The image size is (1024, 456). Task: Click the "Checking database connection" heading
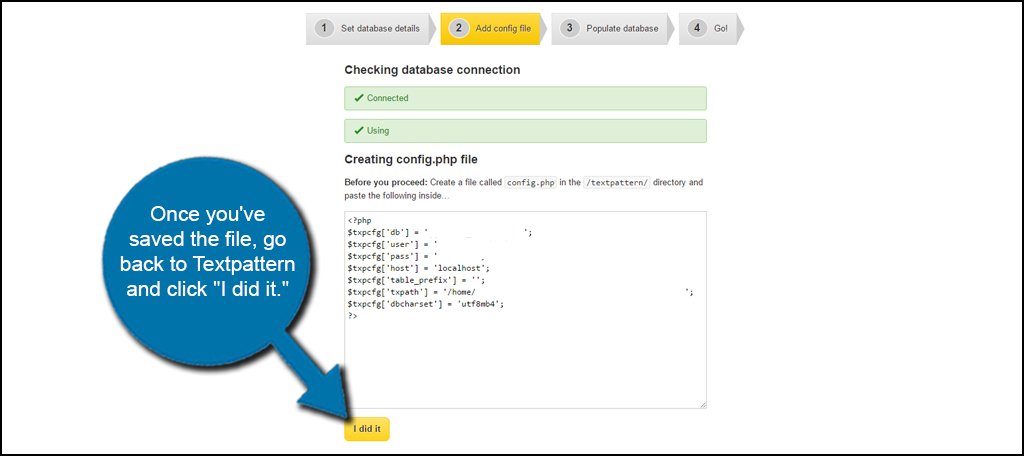[432, 70]
